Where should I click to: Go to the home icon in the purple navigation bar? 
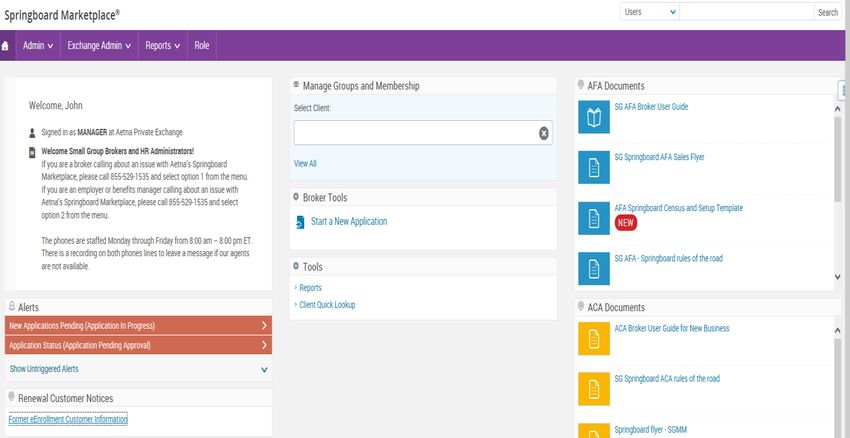click(5, 46)
